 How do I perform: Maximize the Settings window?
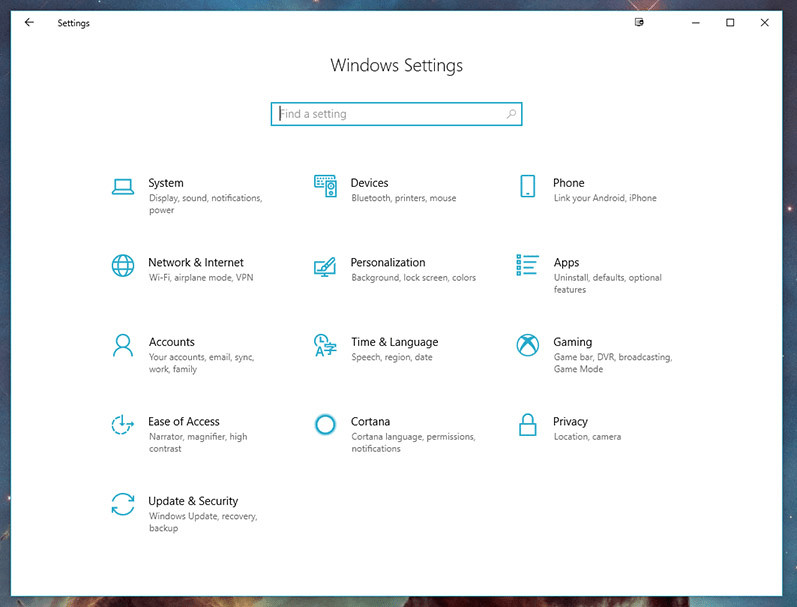click(x=730, y=22)
